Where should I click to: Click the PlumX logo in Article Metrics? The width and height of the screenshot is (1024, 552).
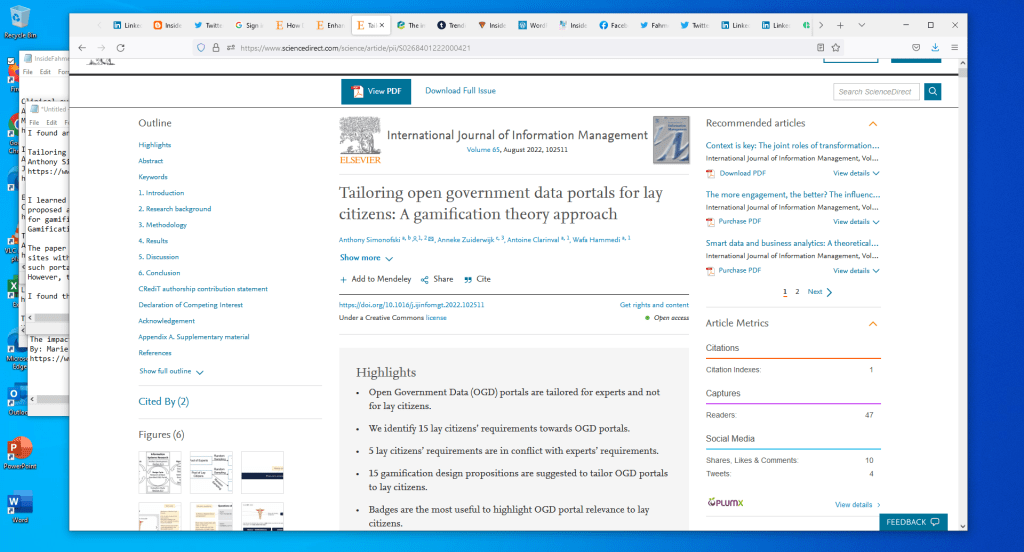tap(725, 502)
